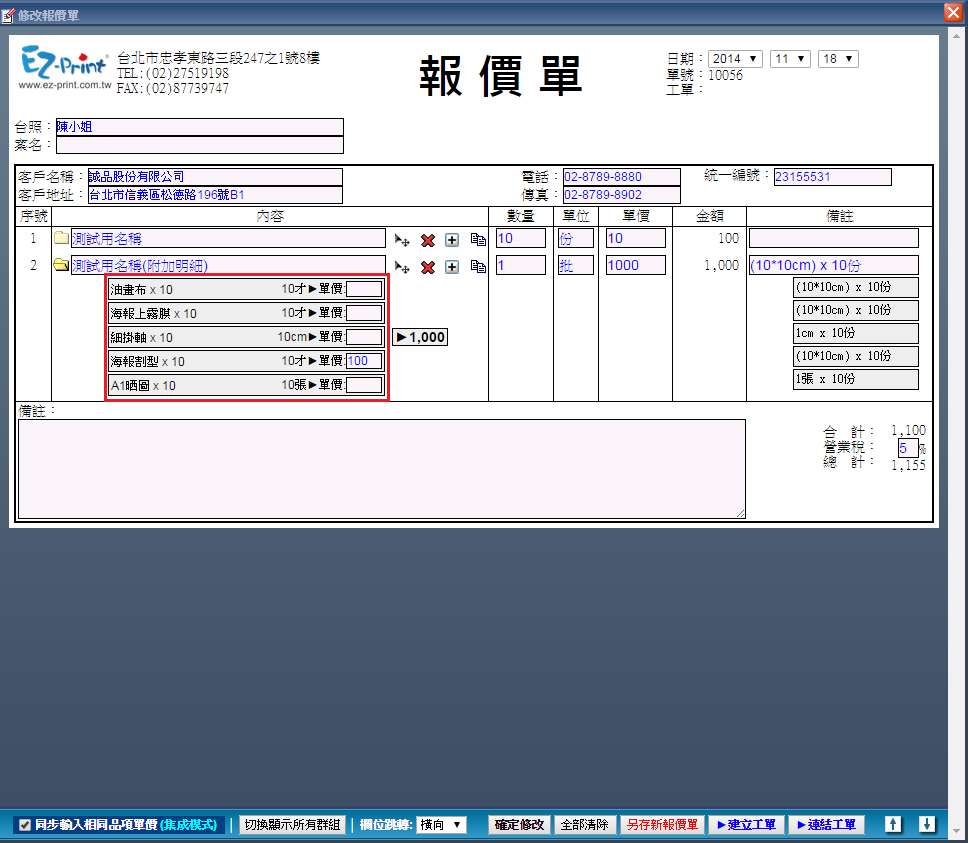Click the ►1,000 subtotal button

[420, 337]
